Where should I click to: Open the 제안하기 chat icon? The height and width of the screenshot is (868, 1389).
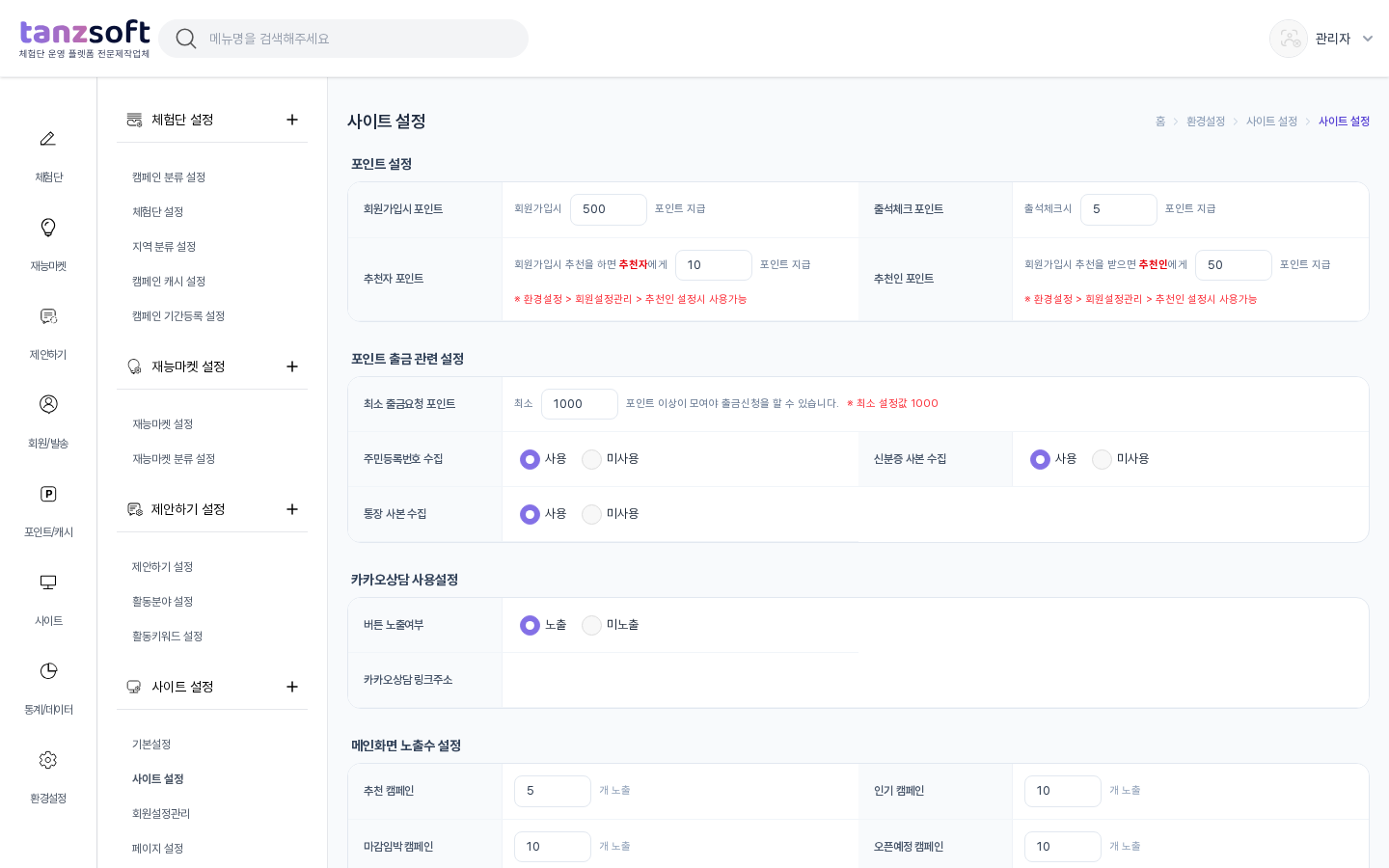click(47, 316)
